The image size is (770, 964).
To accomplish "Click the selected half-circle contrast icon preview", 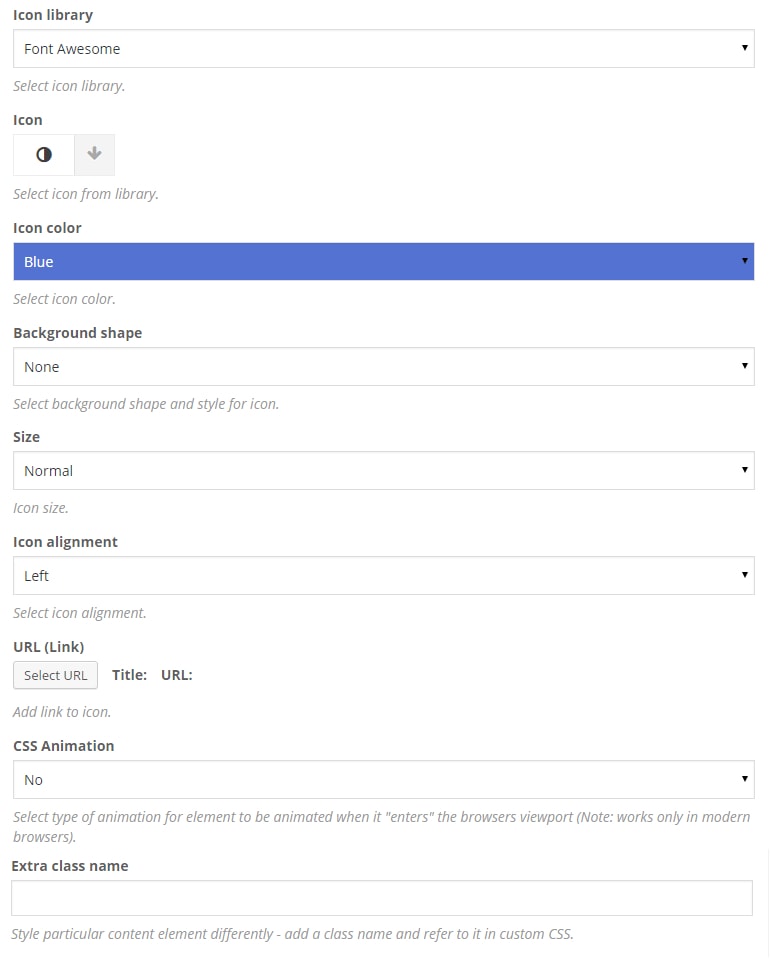I will tap(44, 155).
